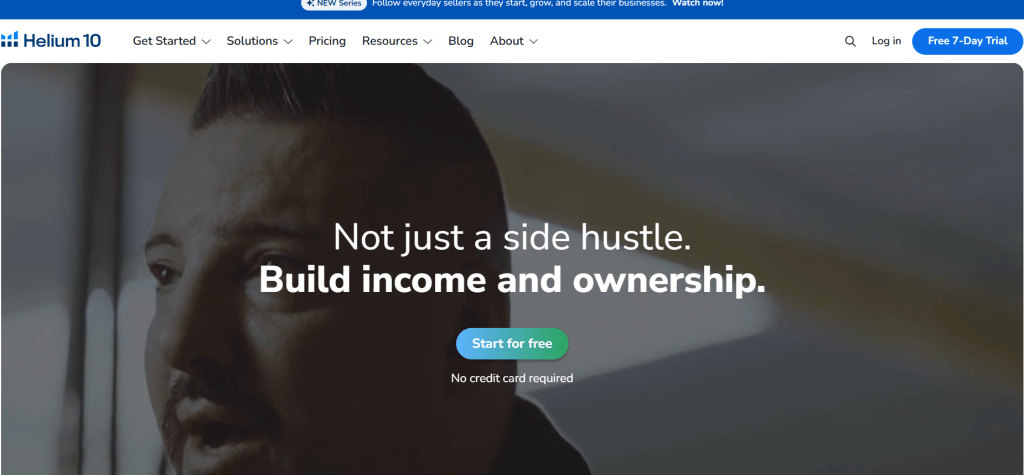The width and height of the screenshot is (1024, 475).
Task: Follow the Watch now! banner link
Action: [x=697, y=3]
